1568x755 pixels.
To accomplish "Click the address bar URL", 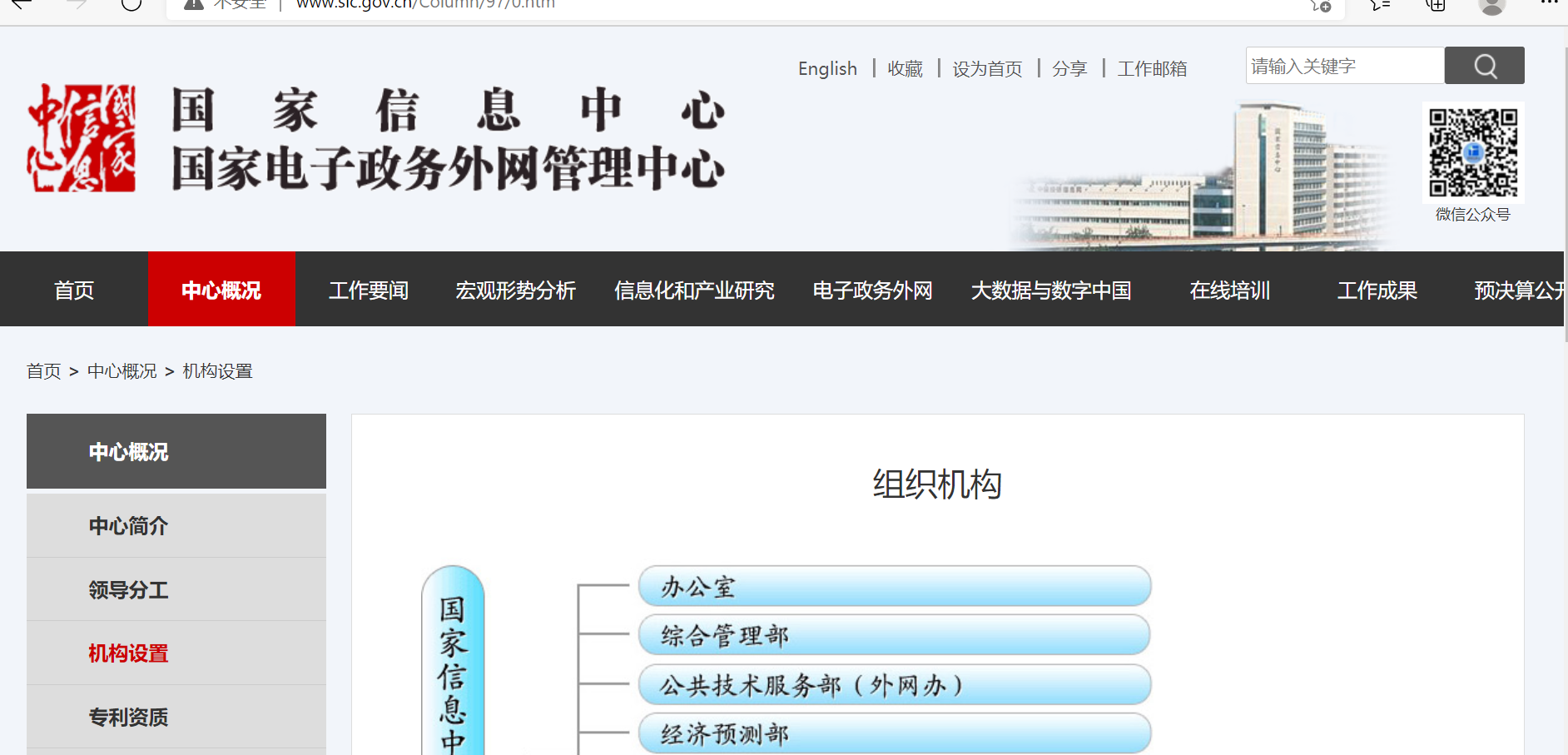I will [x=425, y=4].
